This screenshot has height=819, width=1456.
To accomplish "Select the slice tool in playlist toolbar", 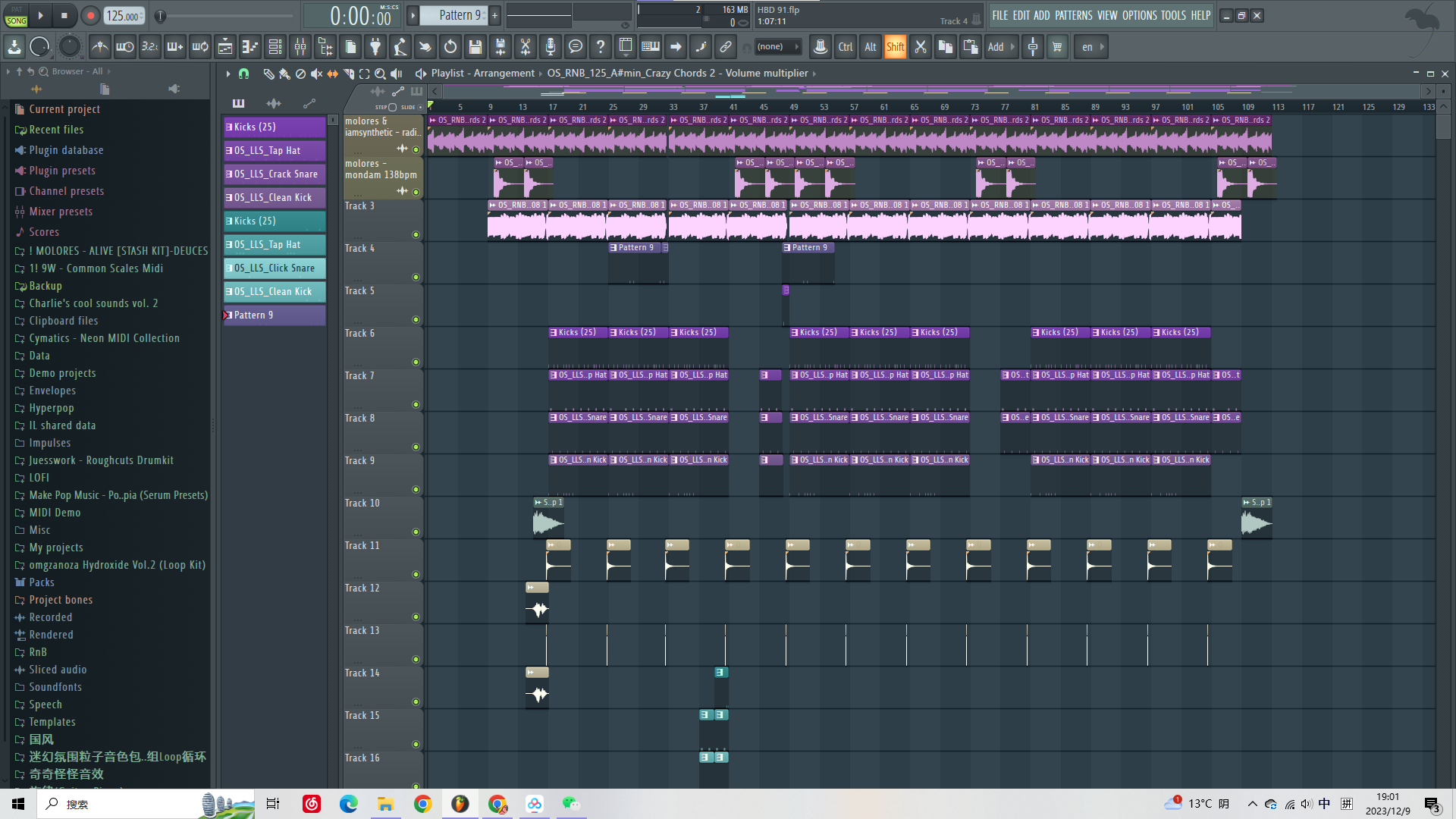I will click(x=349, y=74).
